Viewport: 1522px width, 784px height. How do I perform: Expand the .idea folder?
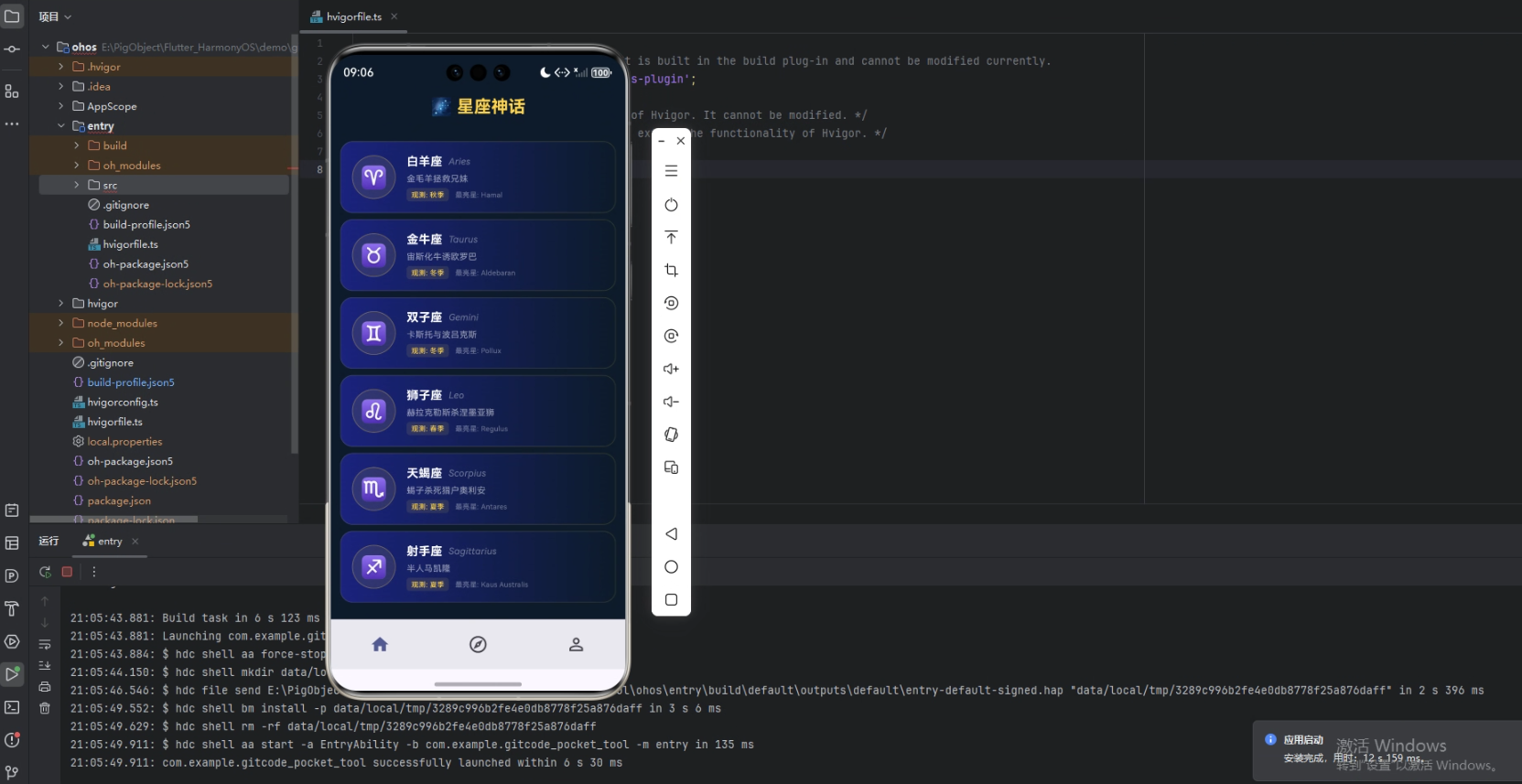tap(61, 86)
